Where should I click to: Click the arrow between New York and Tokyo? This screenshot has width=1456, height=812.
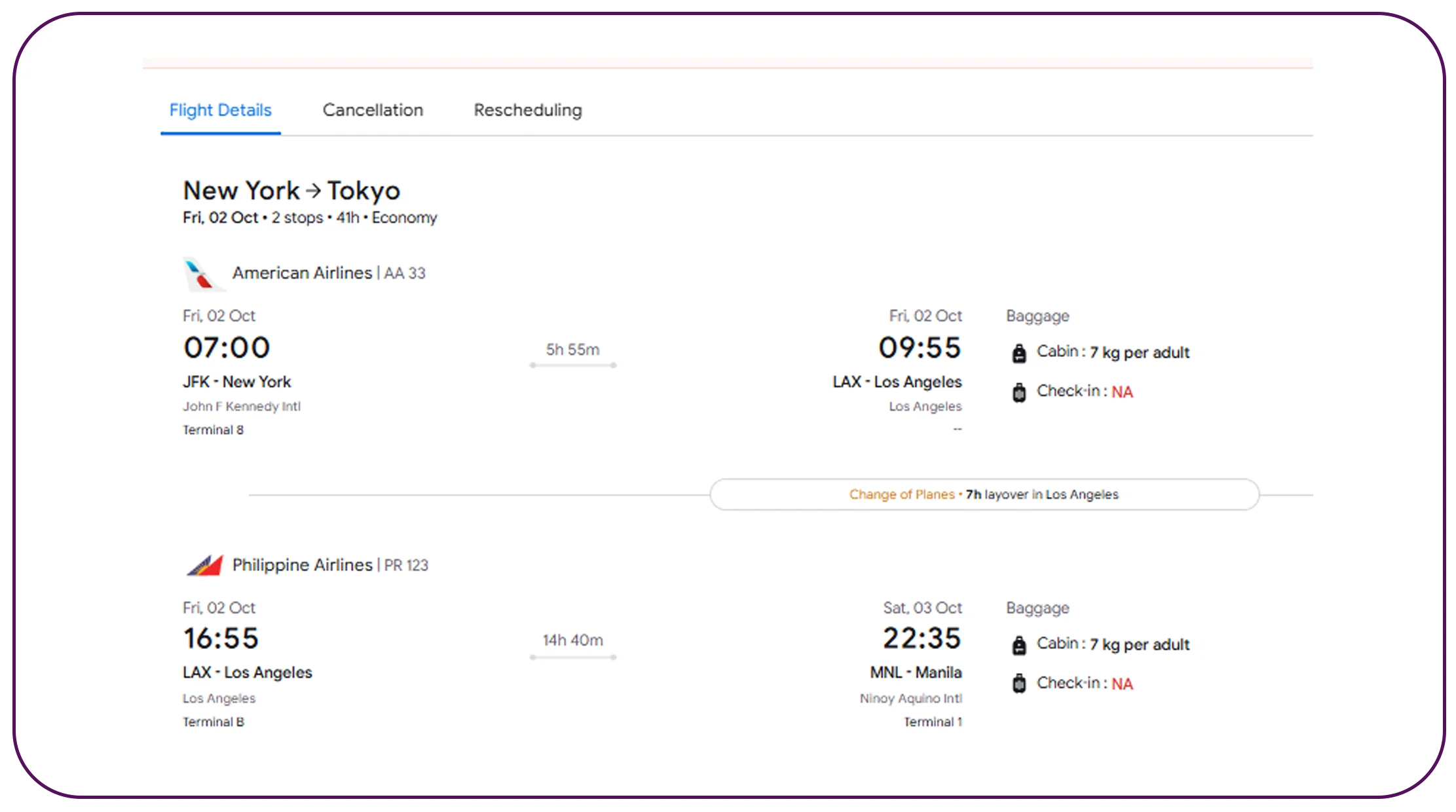[x=314, y=191]
